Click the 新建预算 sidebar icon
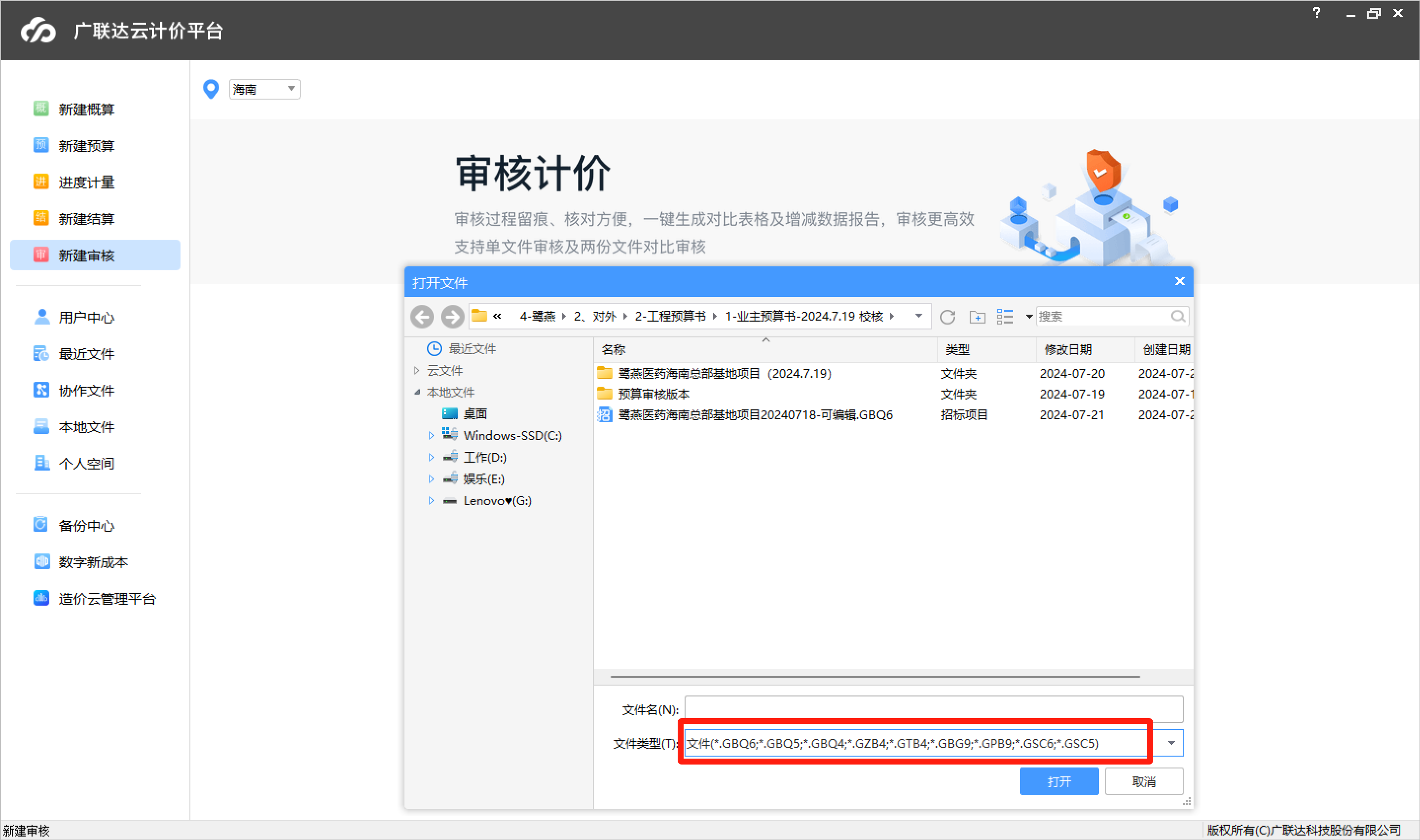The height and width of the screenshot is (840, 1420). click(x=41, y=145)
